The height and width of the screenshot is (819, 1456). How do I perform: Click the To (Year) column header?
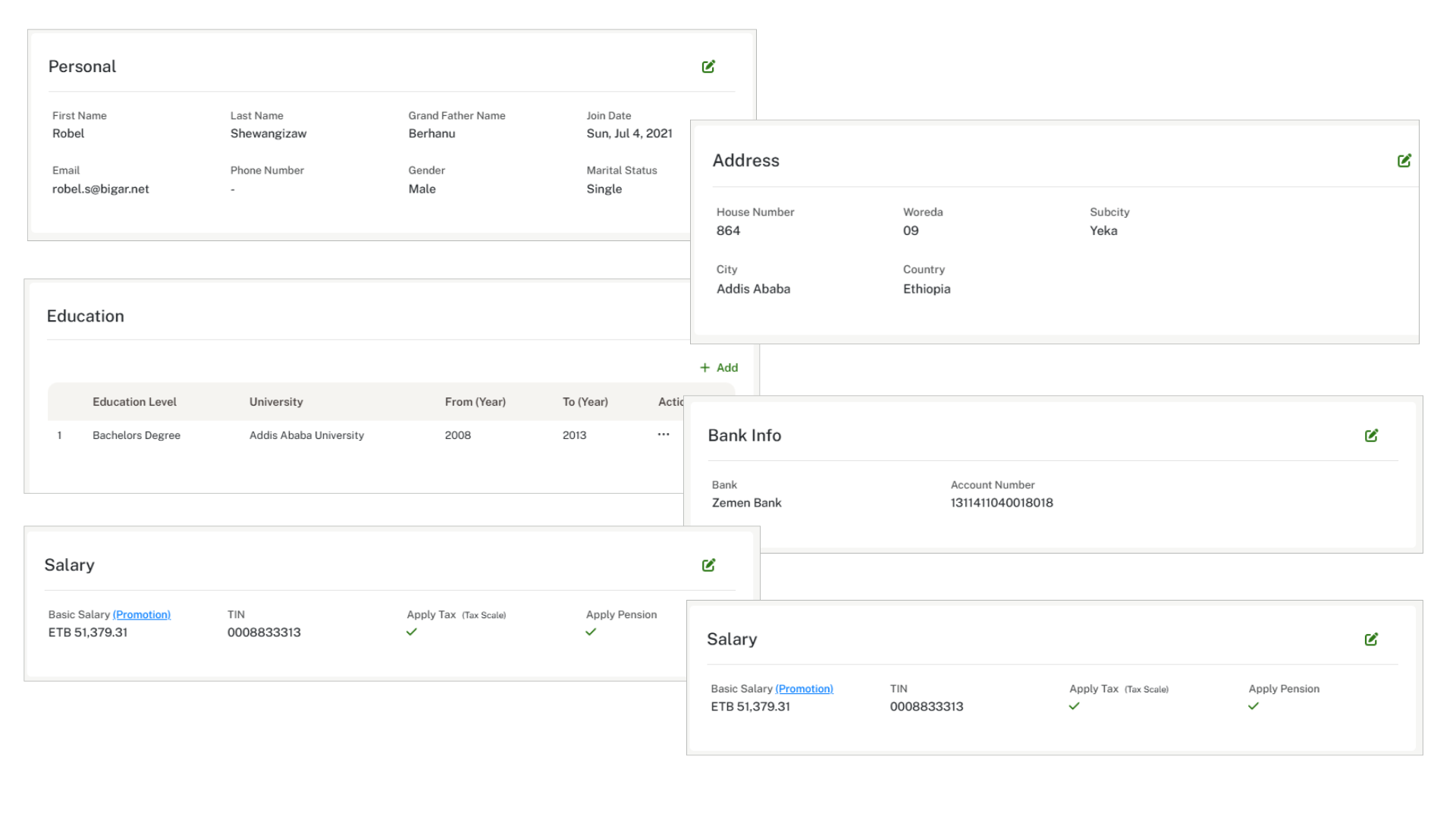coord(585,402)
